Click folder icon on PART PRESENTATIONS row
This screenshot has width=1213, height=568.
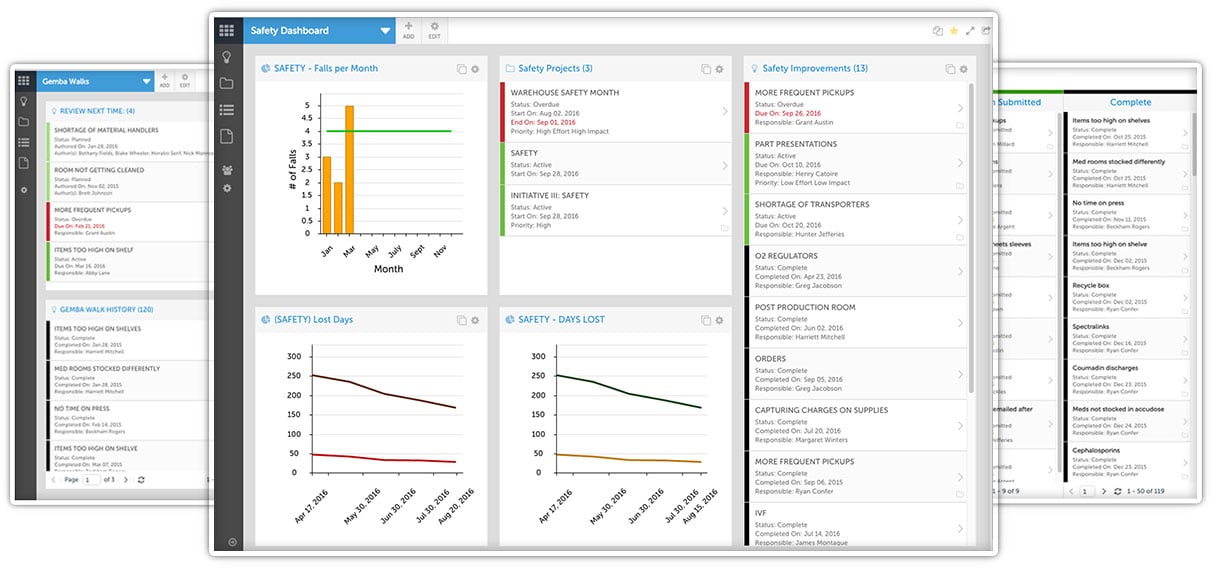960,184
